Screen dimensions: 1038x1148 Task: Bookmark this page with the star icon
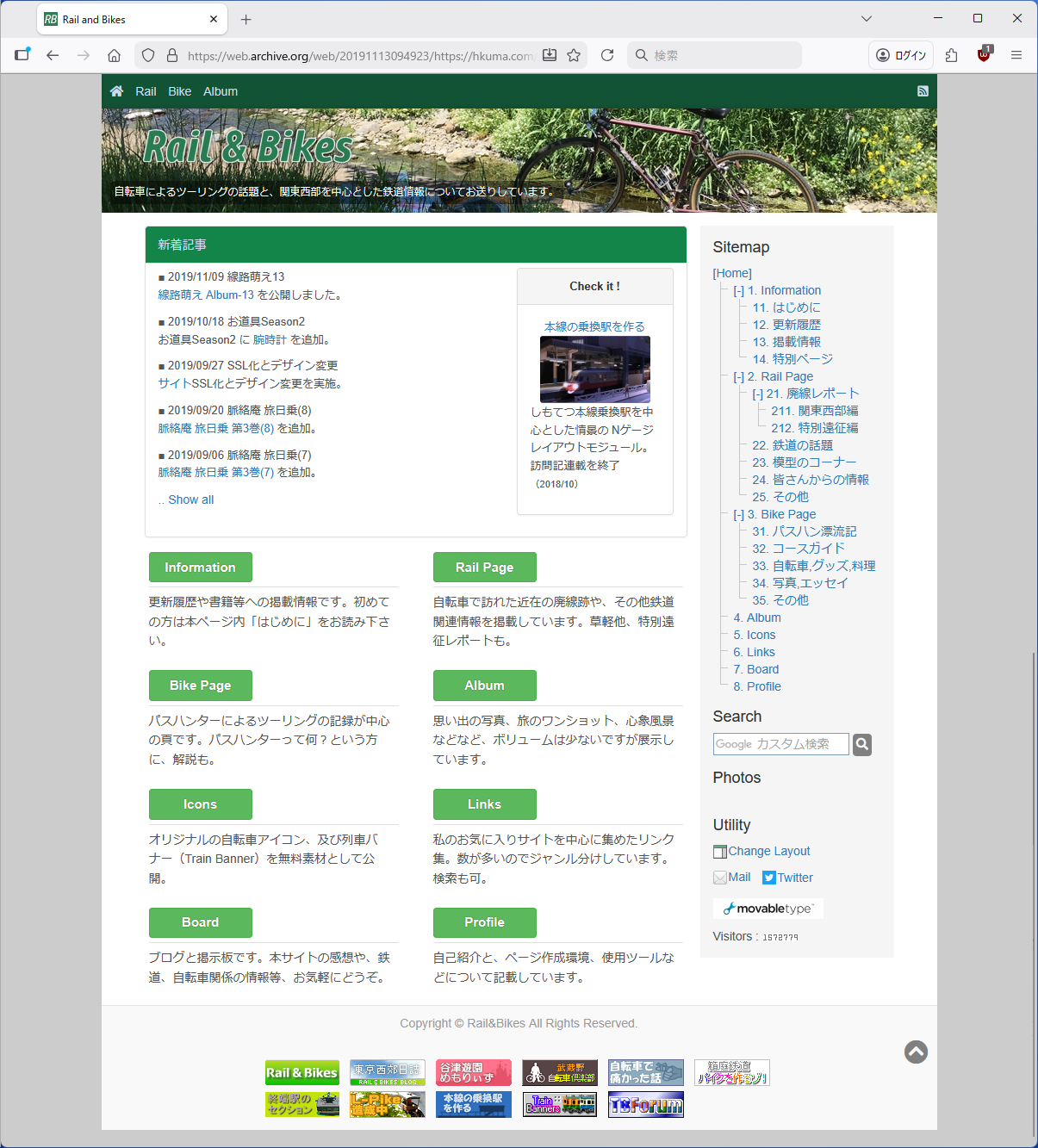point(574,55)
